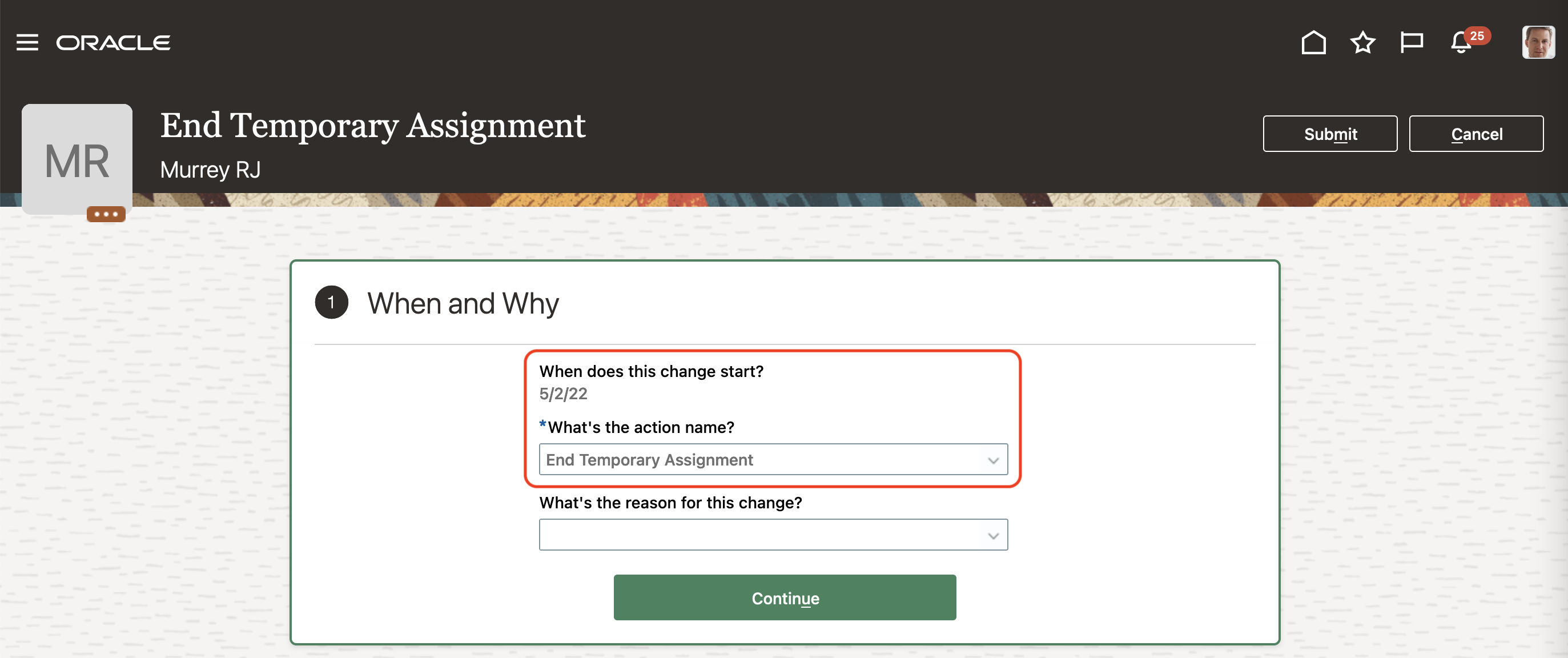
Task: Click the step 1 number circle
Action: 331,303
